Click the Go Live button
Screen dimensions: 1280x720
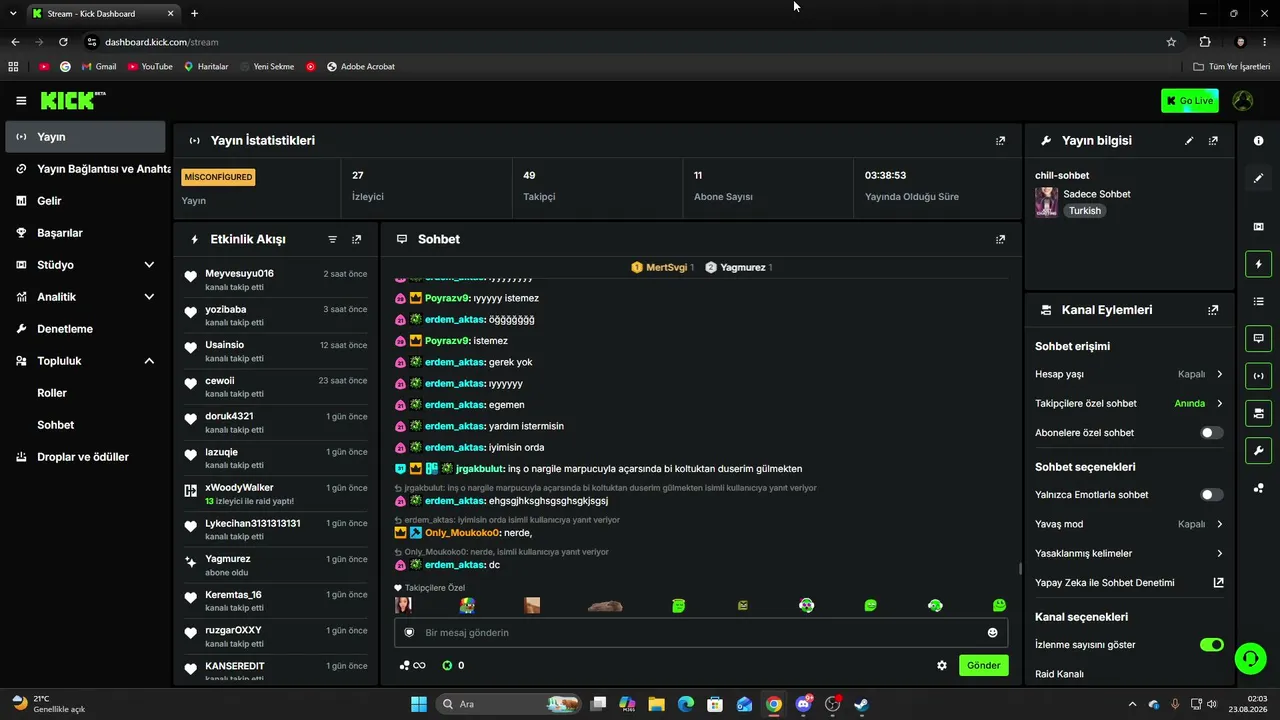(1190, 101)
